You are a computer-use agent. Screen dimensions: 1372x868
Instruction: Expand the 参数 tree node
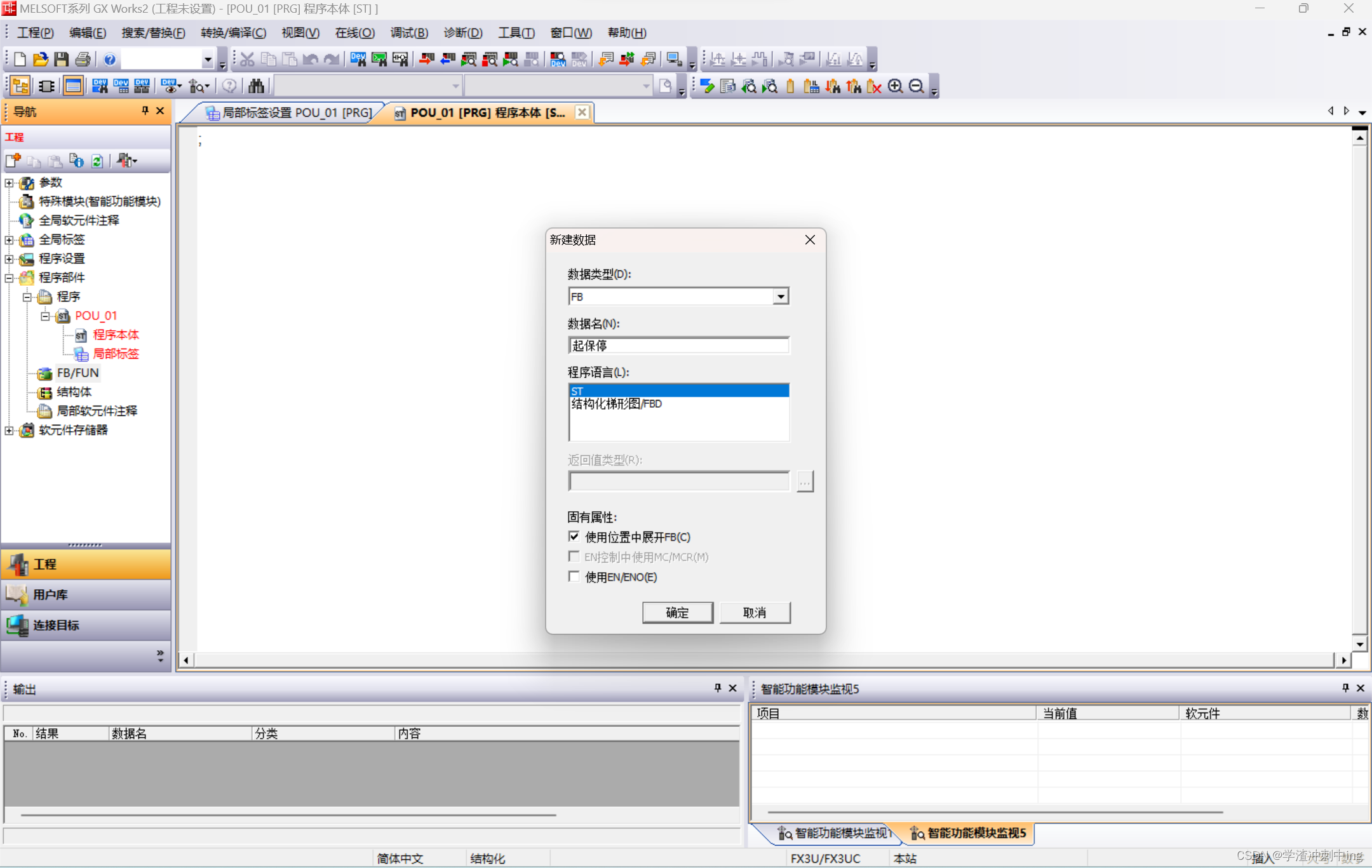coord(9,183)
